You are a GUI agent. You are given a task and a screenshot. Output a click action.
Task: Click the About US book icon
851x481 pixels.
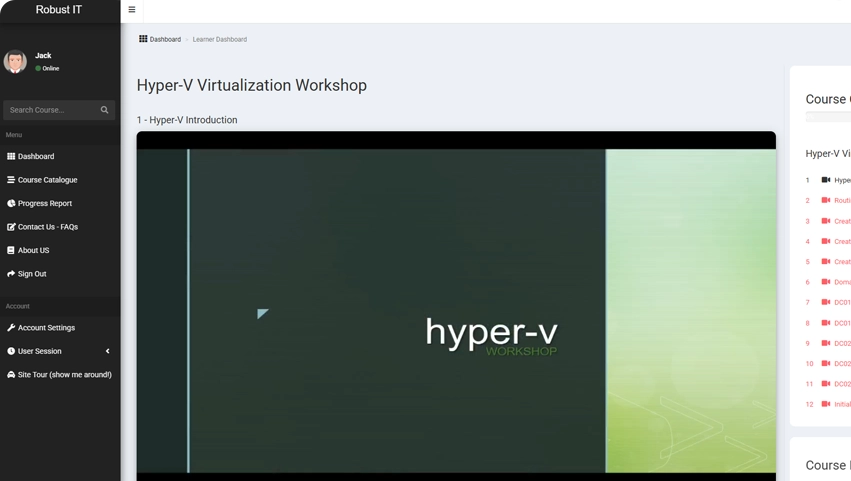click(x=11, y=250)
